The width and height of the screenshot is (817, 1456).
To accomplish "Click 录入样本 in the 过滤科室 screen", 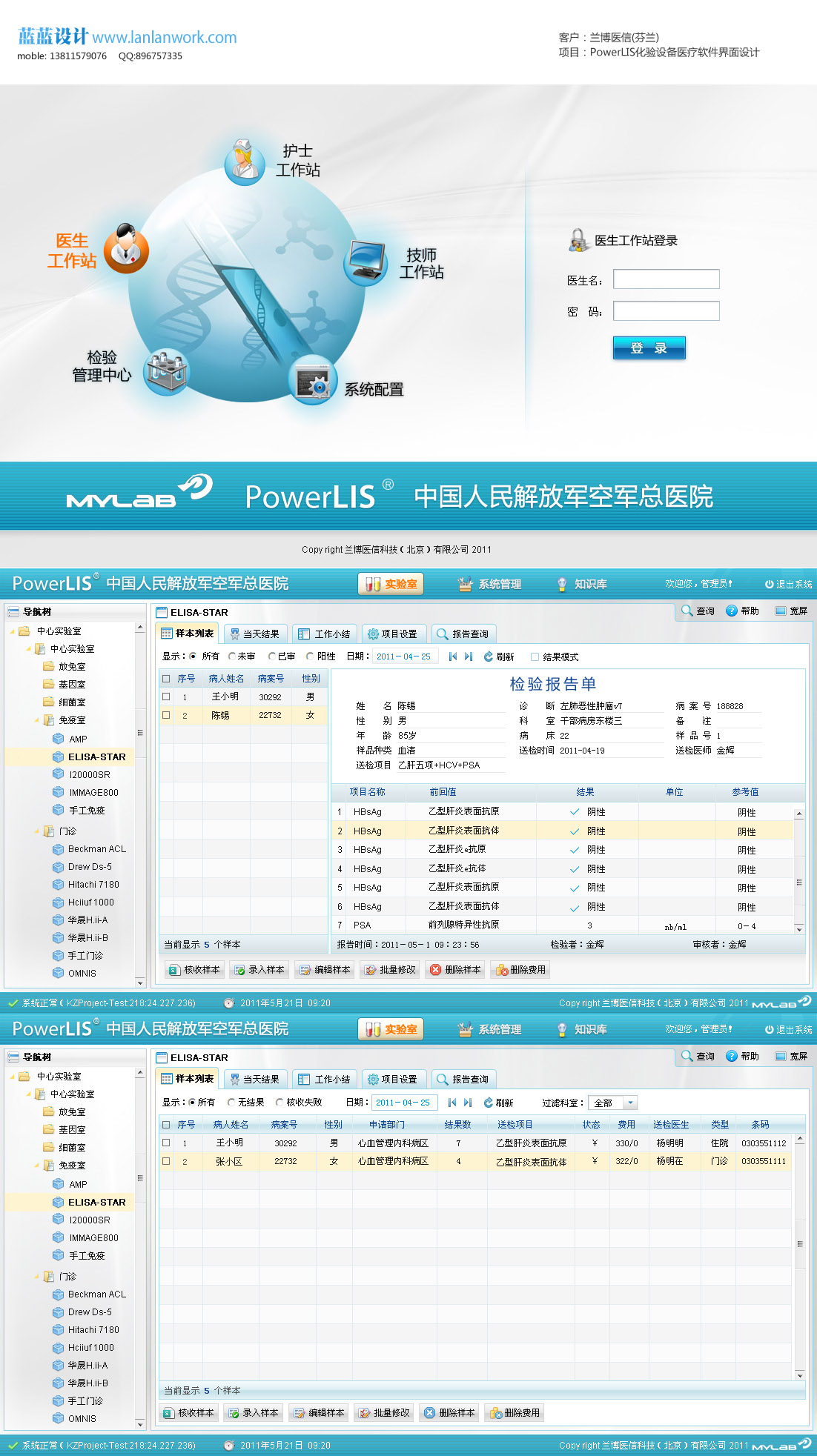I will (253, 1413).
